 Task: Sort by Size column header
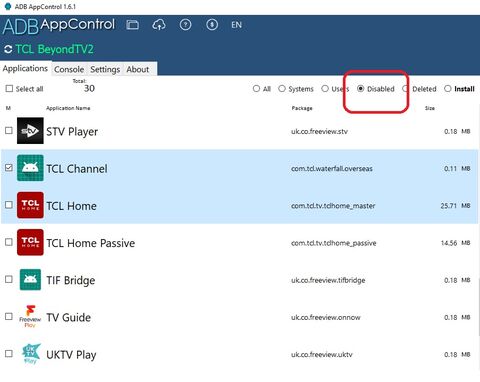(x=430, y=108)
